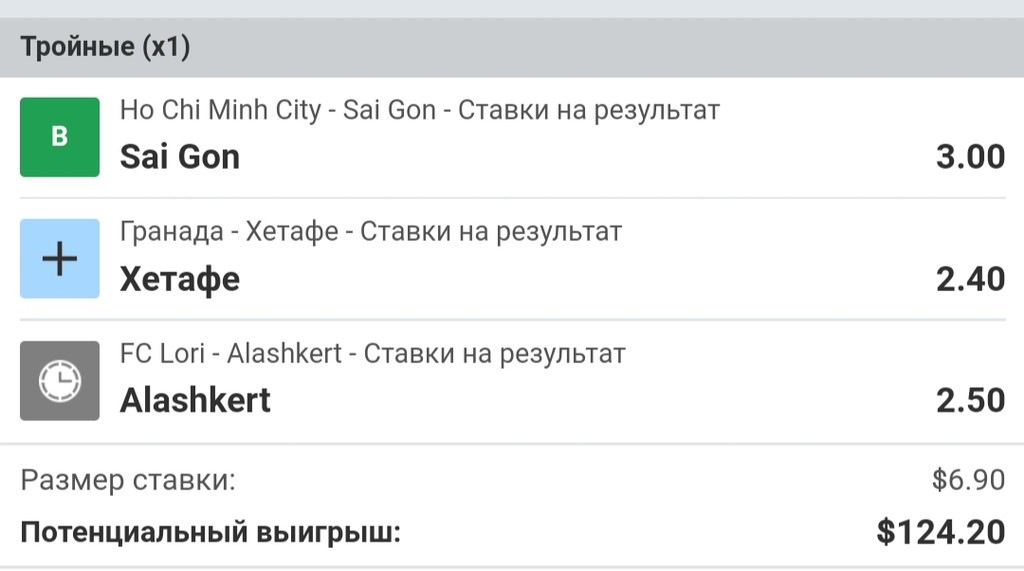Click the 3.00 odds value
The width and height of the screenshot is (1024, 571).
[970, 157]
